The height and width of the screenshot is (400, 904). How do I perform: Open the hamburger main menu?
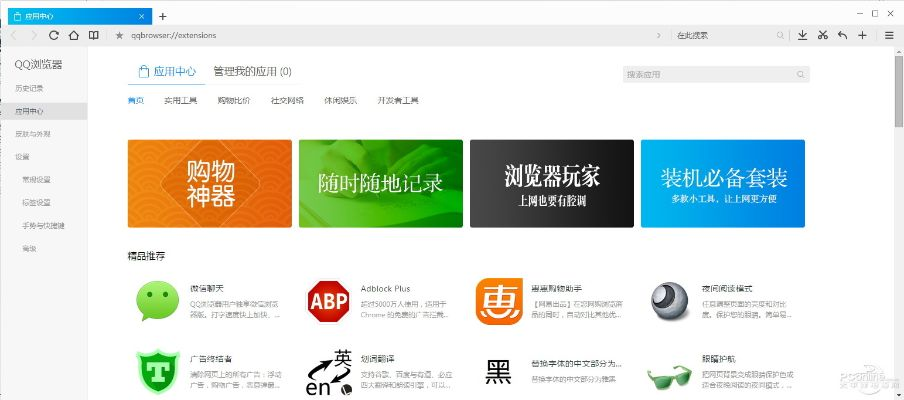889,35
